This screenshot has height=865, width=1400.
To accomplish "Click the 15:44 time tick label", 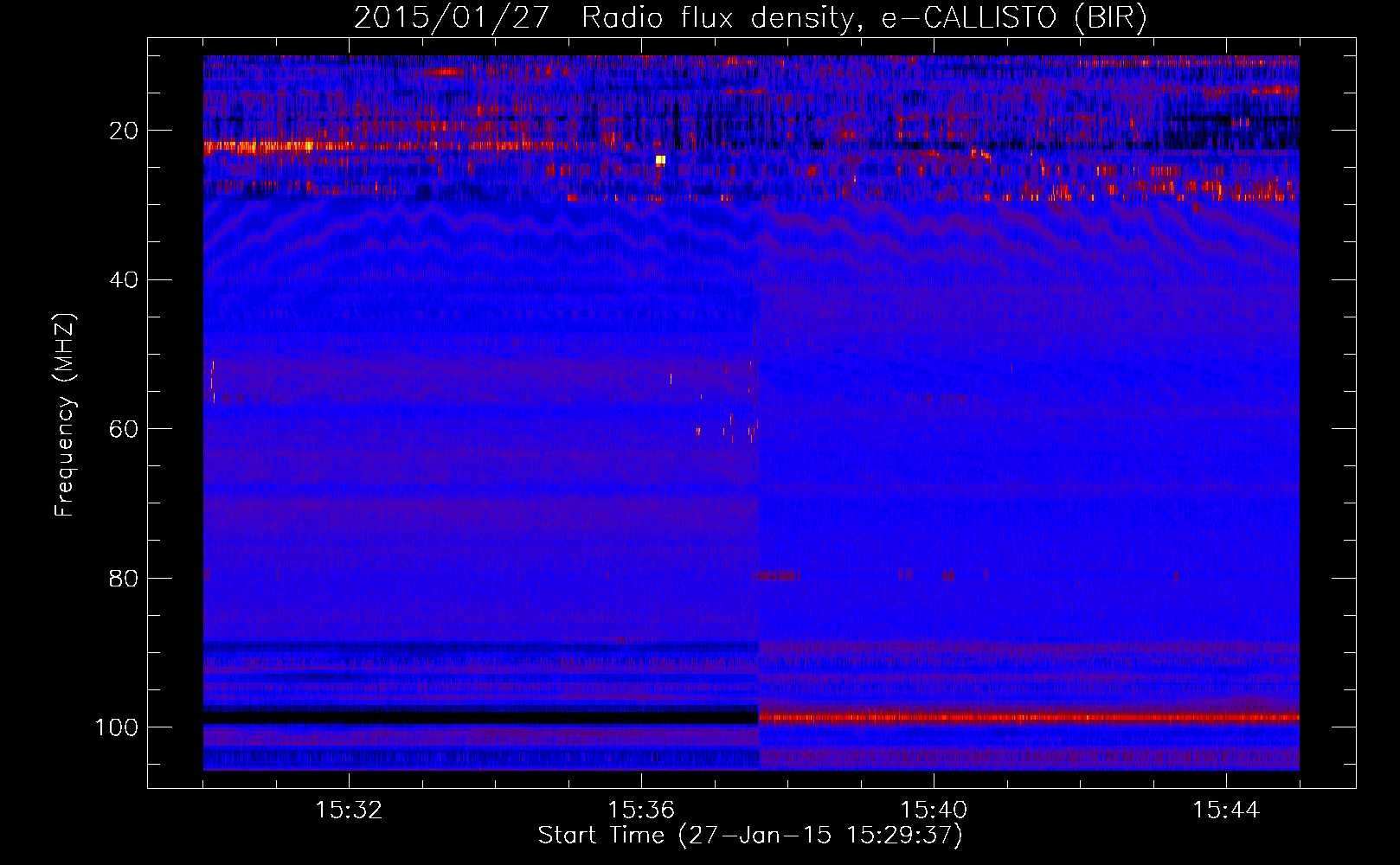I will coord(1226,811).
